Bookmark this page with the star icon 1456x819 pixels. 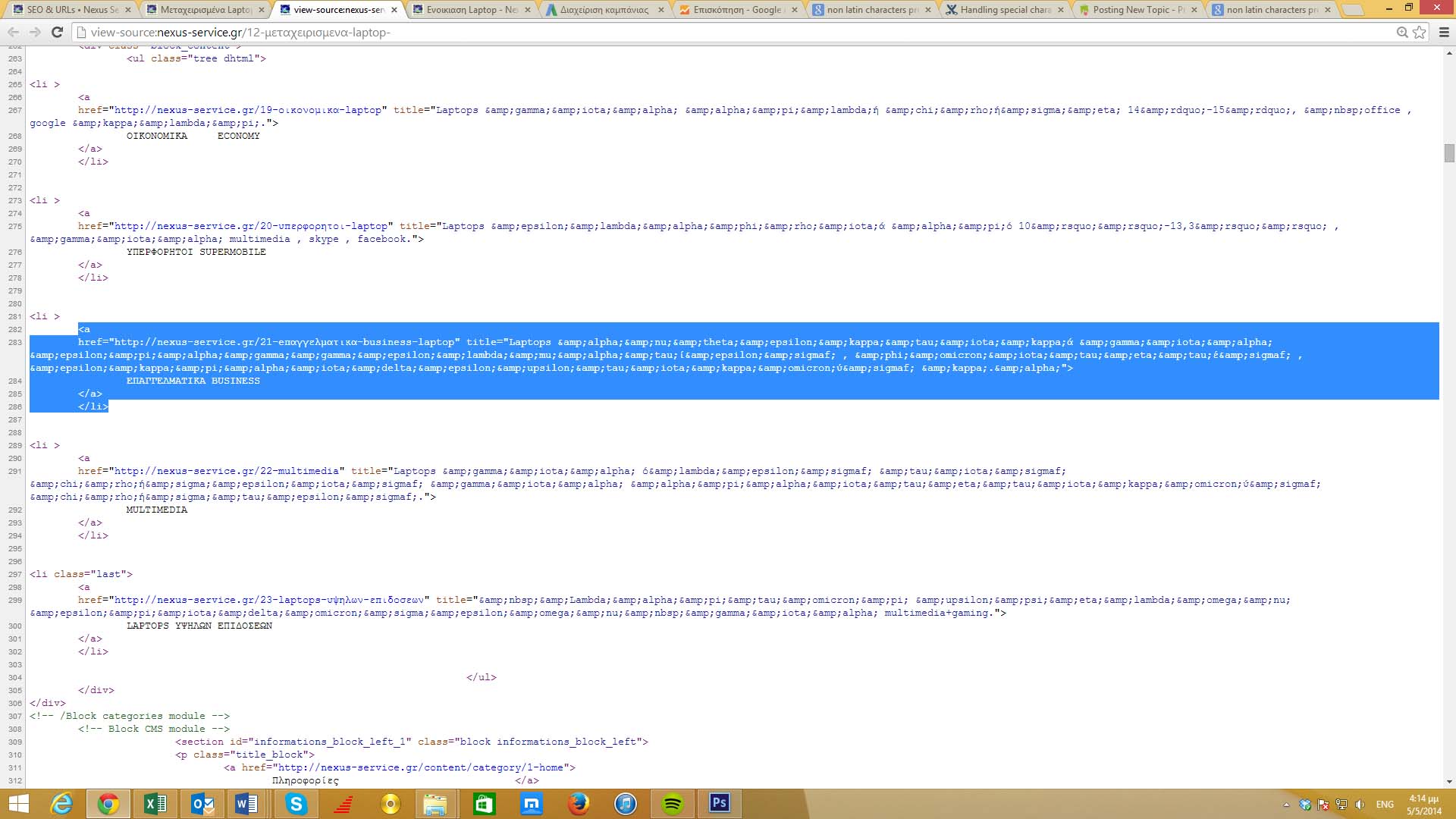click(x=1420, y=33)
